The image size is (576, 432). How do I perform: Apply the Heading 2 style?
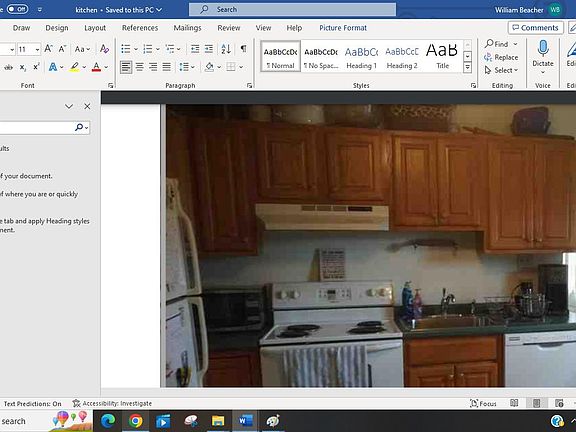402,56
